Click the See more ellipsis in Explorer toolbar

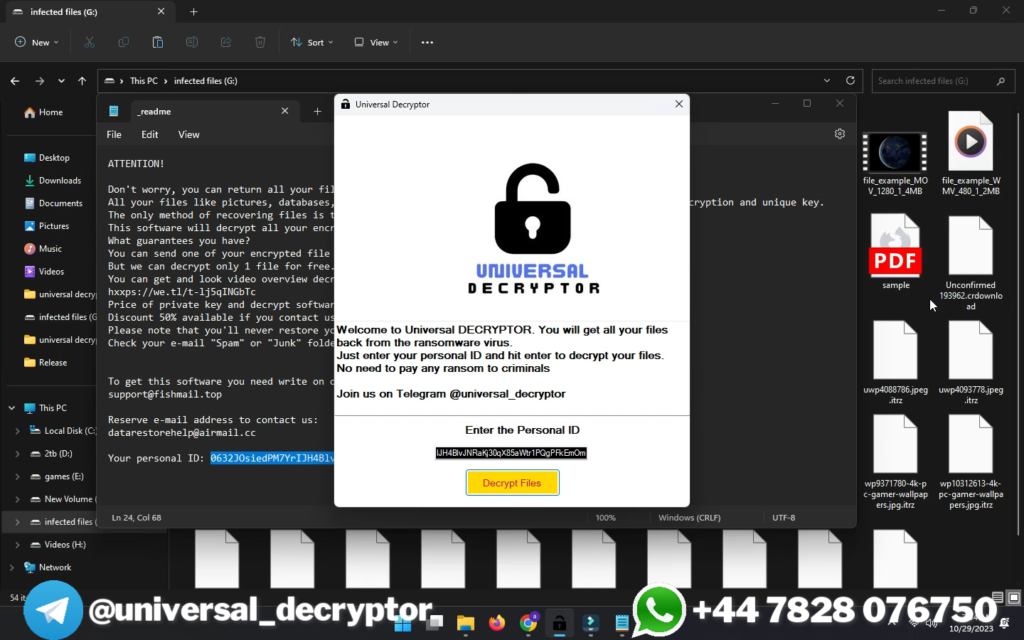427,42
